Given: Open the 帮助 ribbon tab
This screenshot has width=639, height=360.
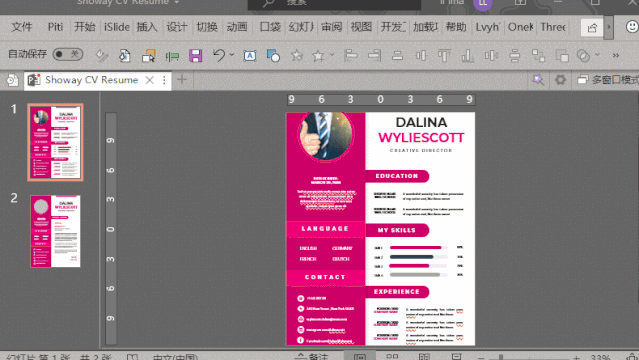Looking at the screenshot, I should click(456, 27).
